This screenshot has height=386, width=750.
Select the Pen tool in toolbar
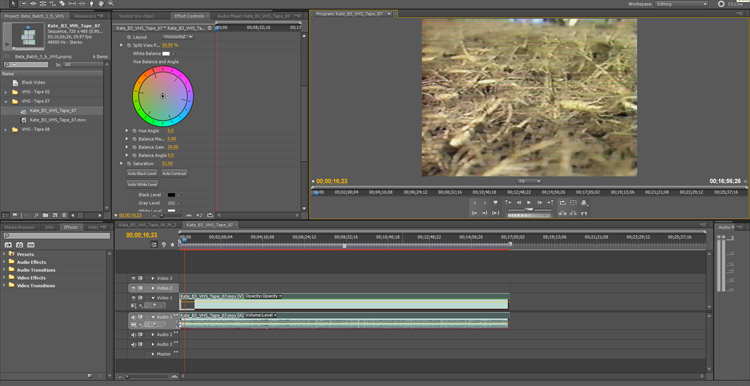point(91,3)
